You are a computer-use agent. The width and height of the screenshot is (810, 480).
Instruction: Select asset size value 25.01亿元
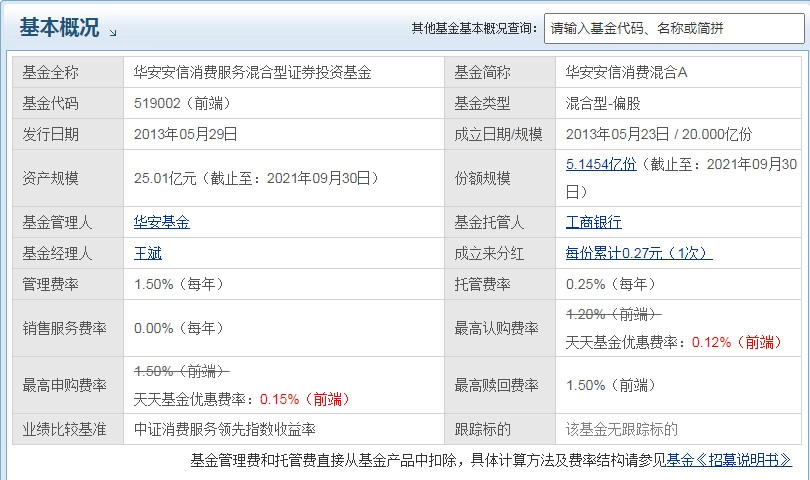click(x=165, y=178)
